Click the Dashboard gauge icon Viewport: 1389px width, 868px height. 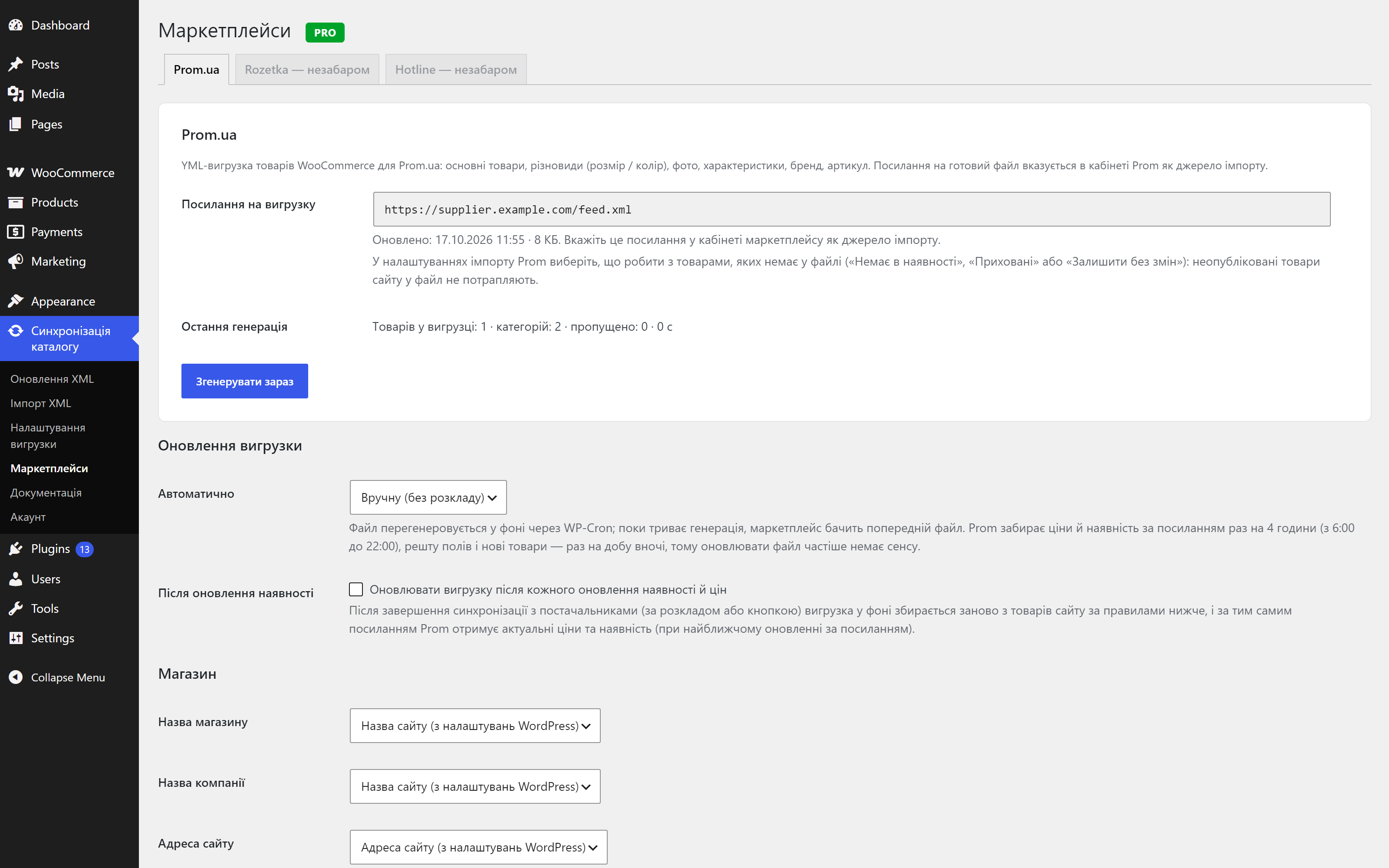tap(16, 25)
